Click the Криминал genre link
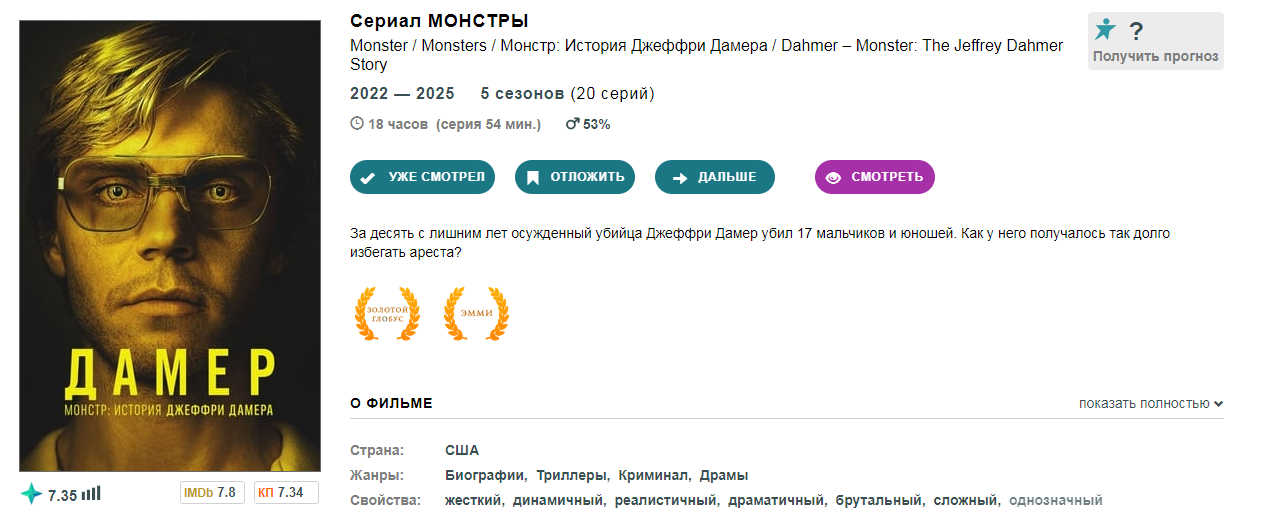The image size is (1286, 514). [x=653, y=475]
